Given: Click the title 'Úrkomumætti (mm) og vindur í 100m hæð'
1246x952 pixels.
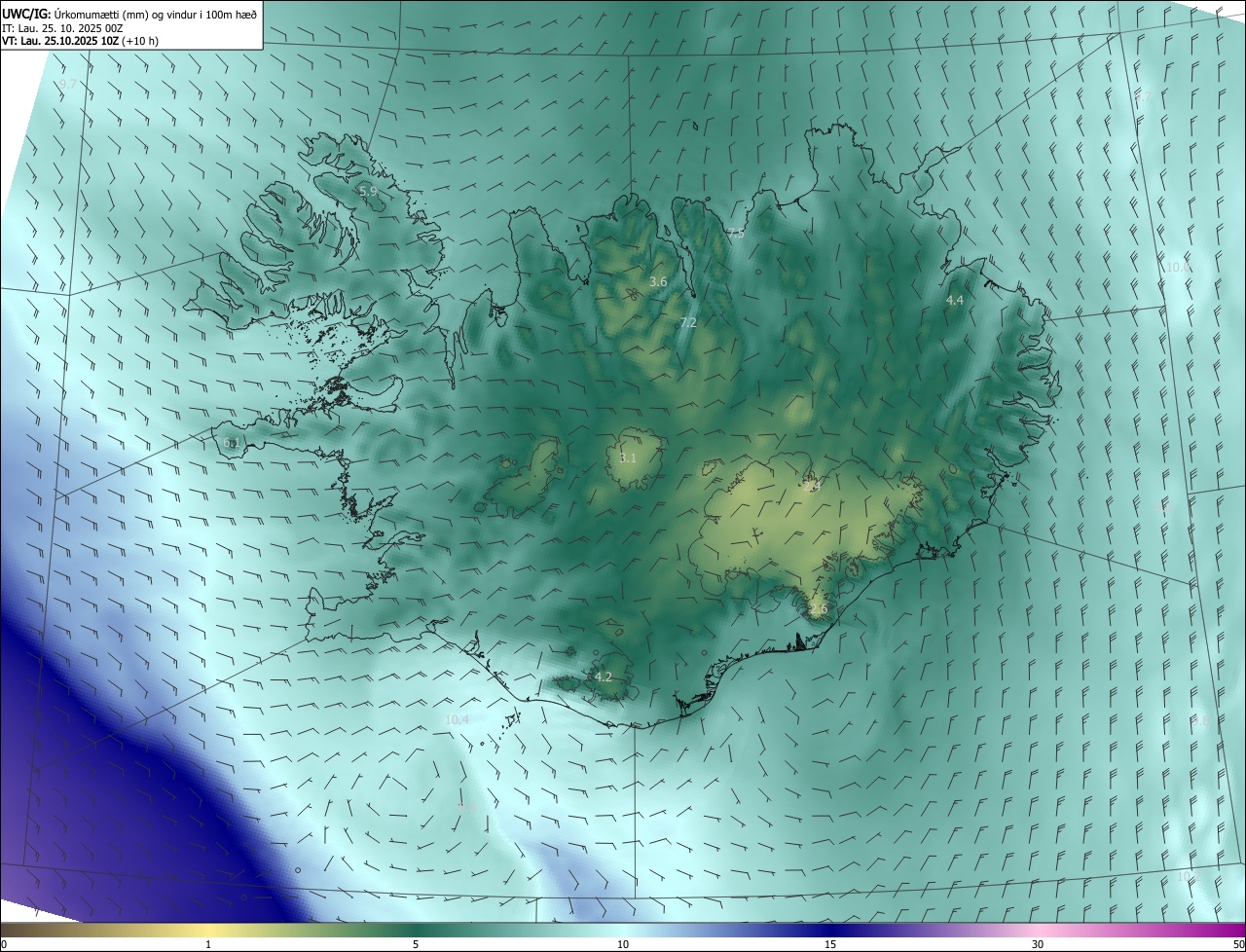Looking at the screenshot, I should 156,14.
